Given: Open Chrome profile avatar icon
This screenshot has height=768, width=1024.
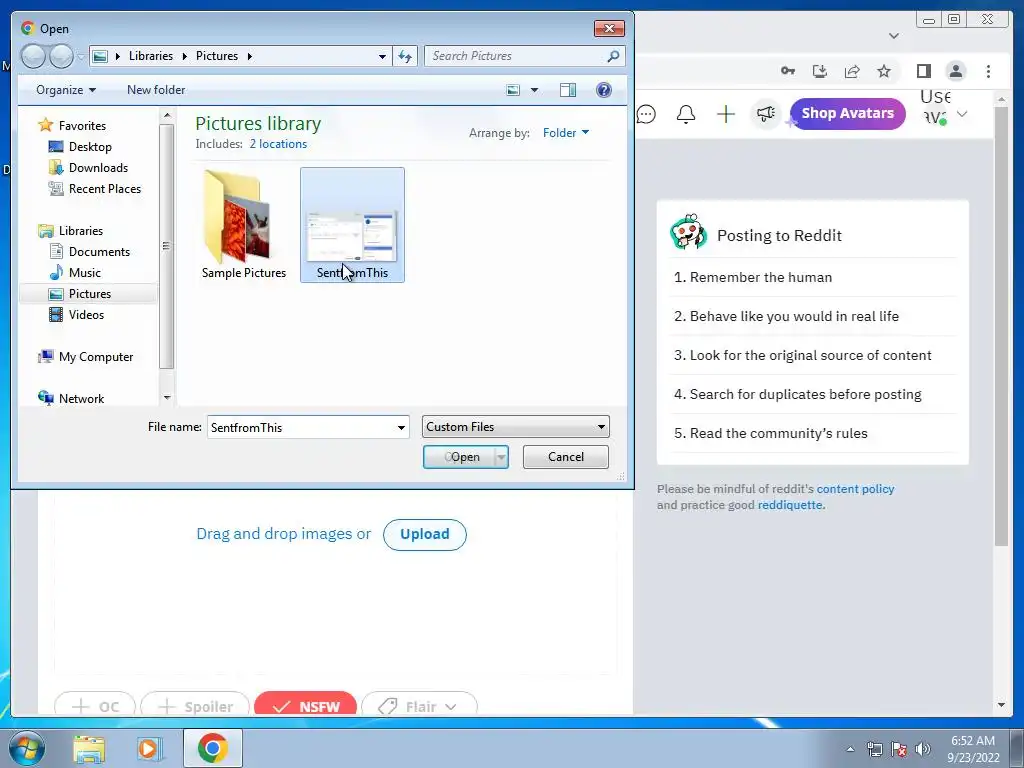Looking at the screenshot, I should [x=955, y=71].
